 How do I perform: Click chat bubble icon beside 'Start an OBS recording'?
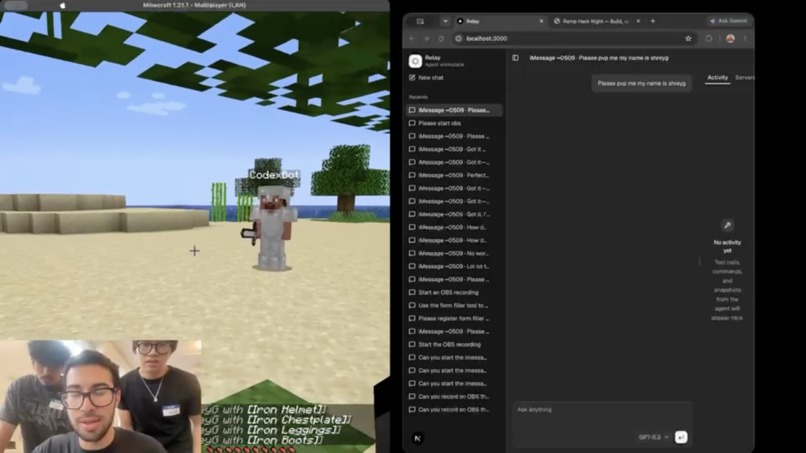tap(412, 293)
